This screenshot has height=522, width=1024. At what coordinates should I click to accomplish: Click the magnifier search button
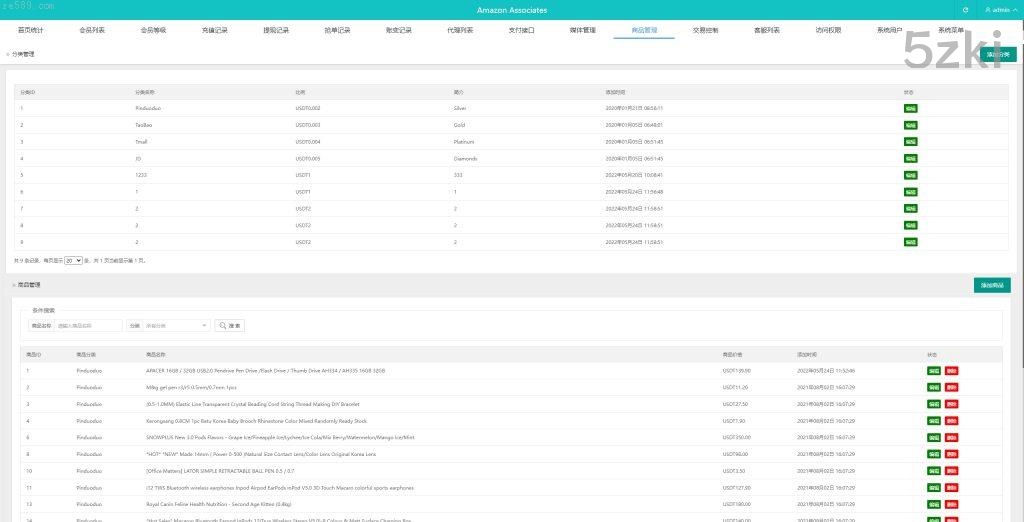pos(229,326)
